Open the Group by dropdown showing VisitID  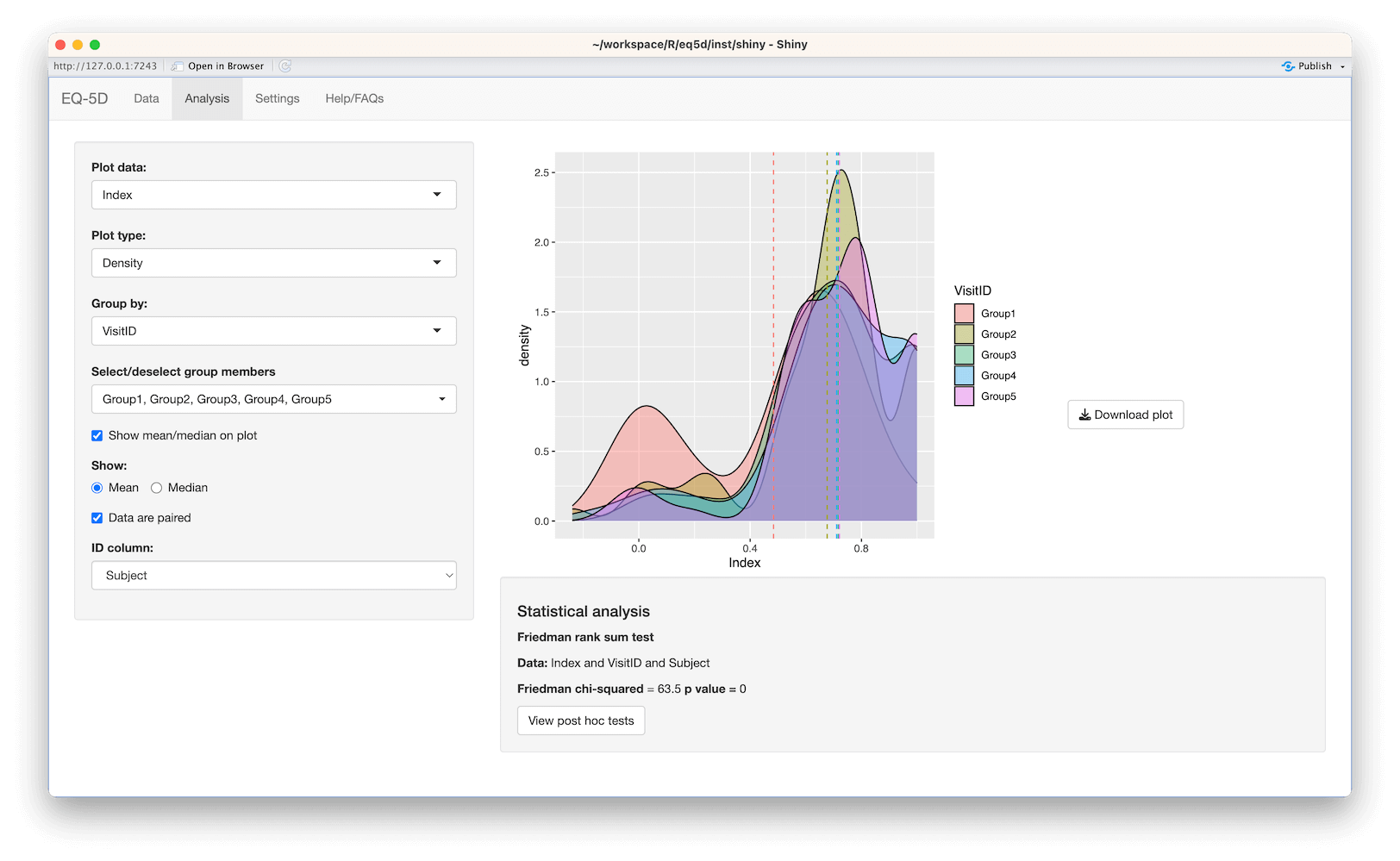(x=273, y=331)
